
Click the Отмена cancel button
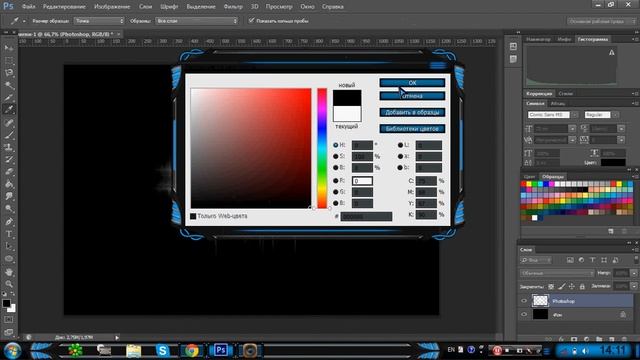coord(412,96)
